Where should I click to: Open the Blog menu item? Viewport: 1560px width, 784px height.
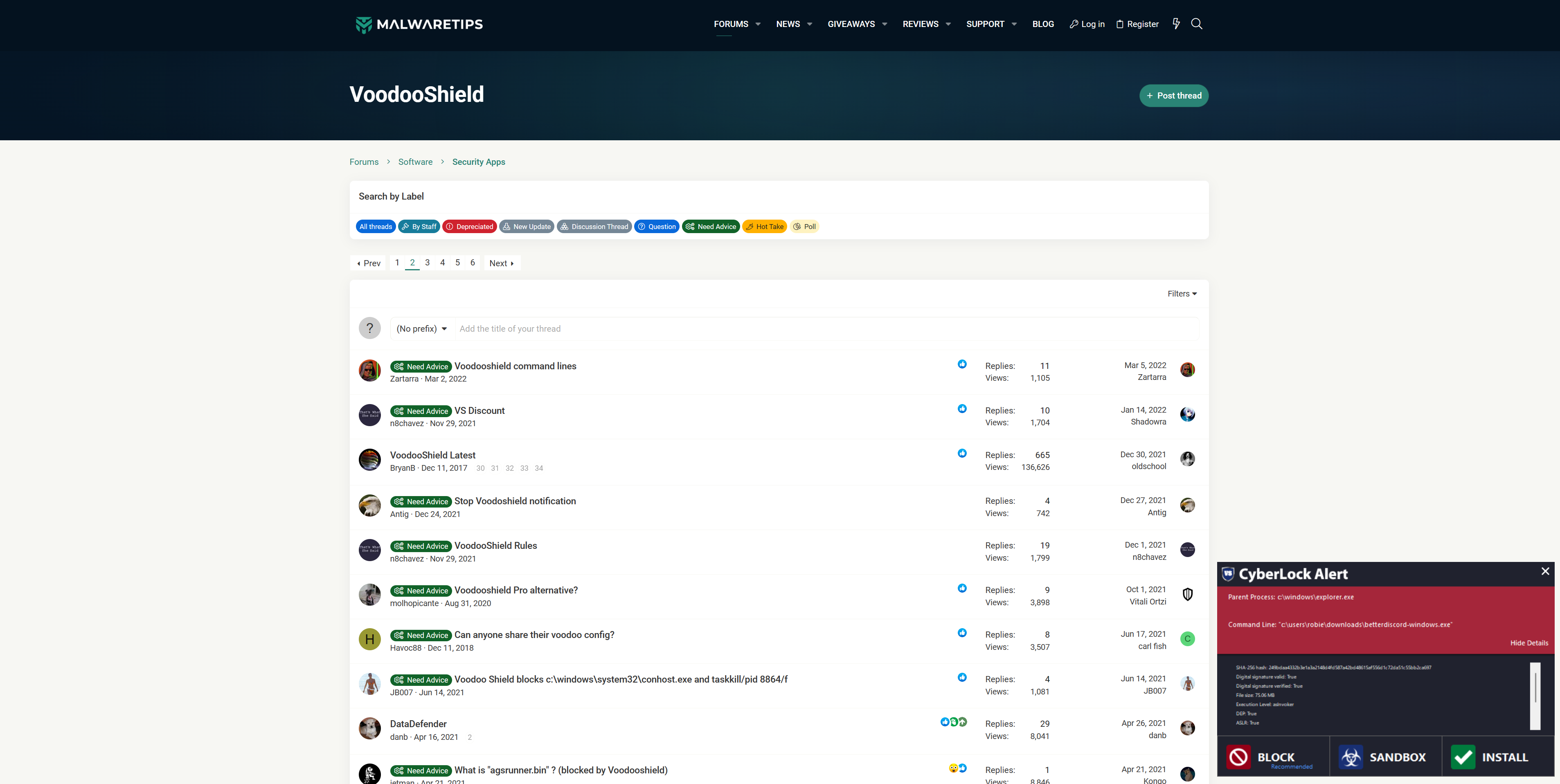pos(1043,24)
